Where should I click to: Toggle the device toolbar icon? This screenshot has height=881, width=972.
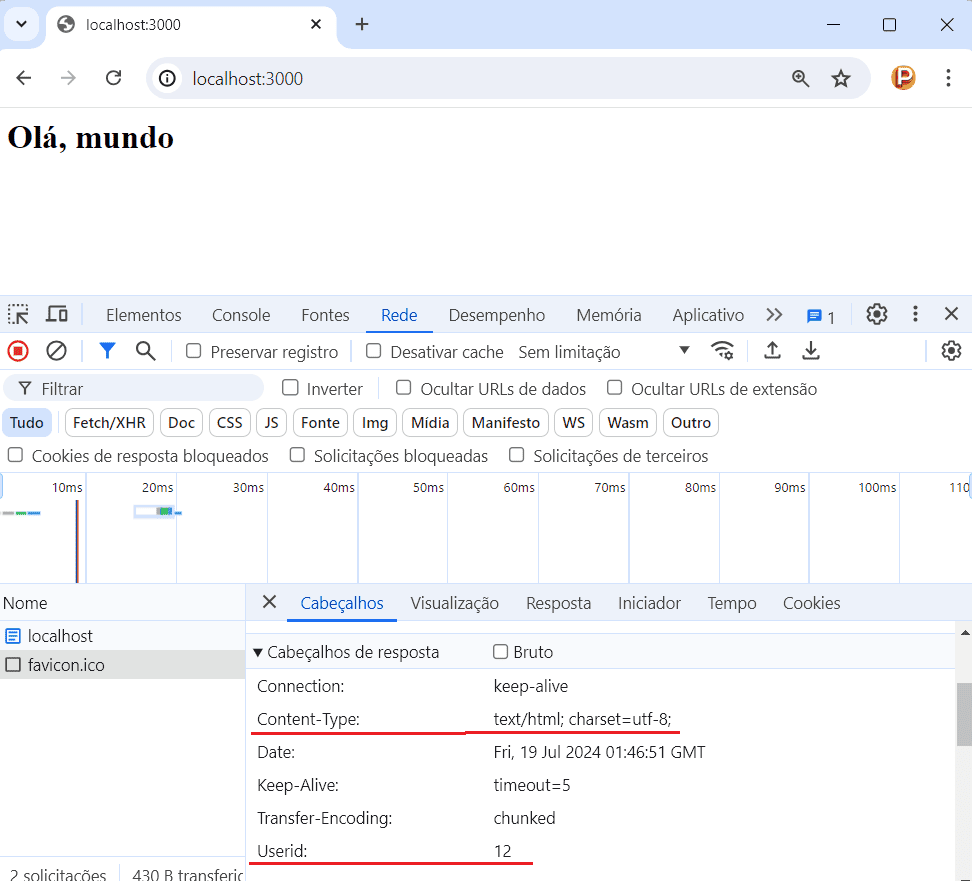[57, 315]
